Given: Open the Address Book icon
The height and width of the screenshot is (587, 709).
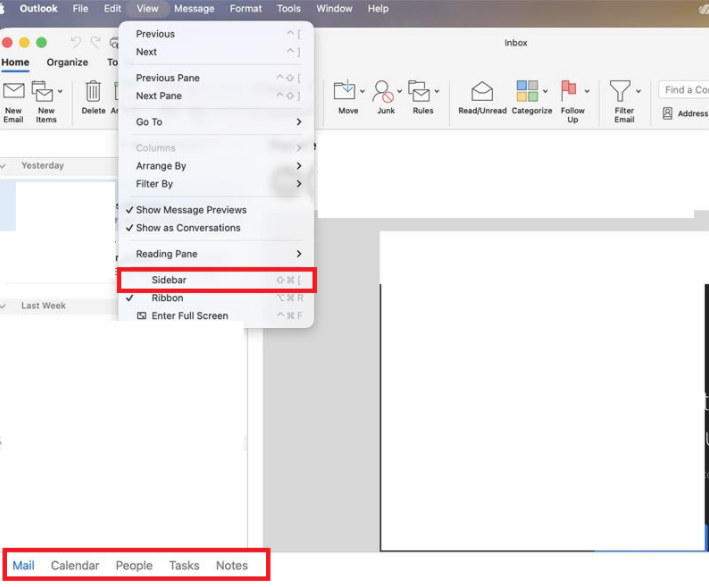Looking at the screenshot, I should [x=667, y=114].
